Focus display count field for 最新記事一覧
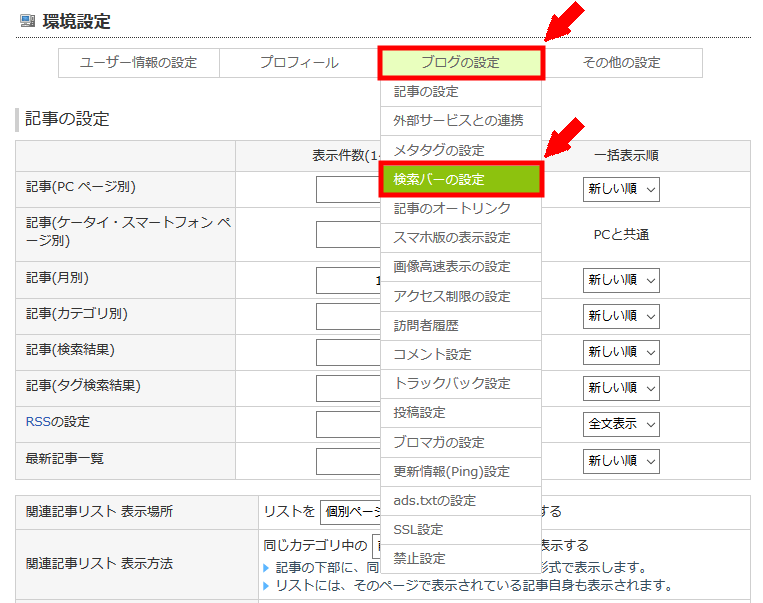 (x=348, y=461)
